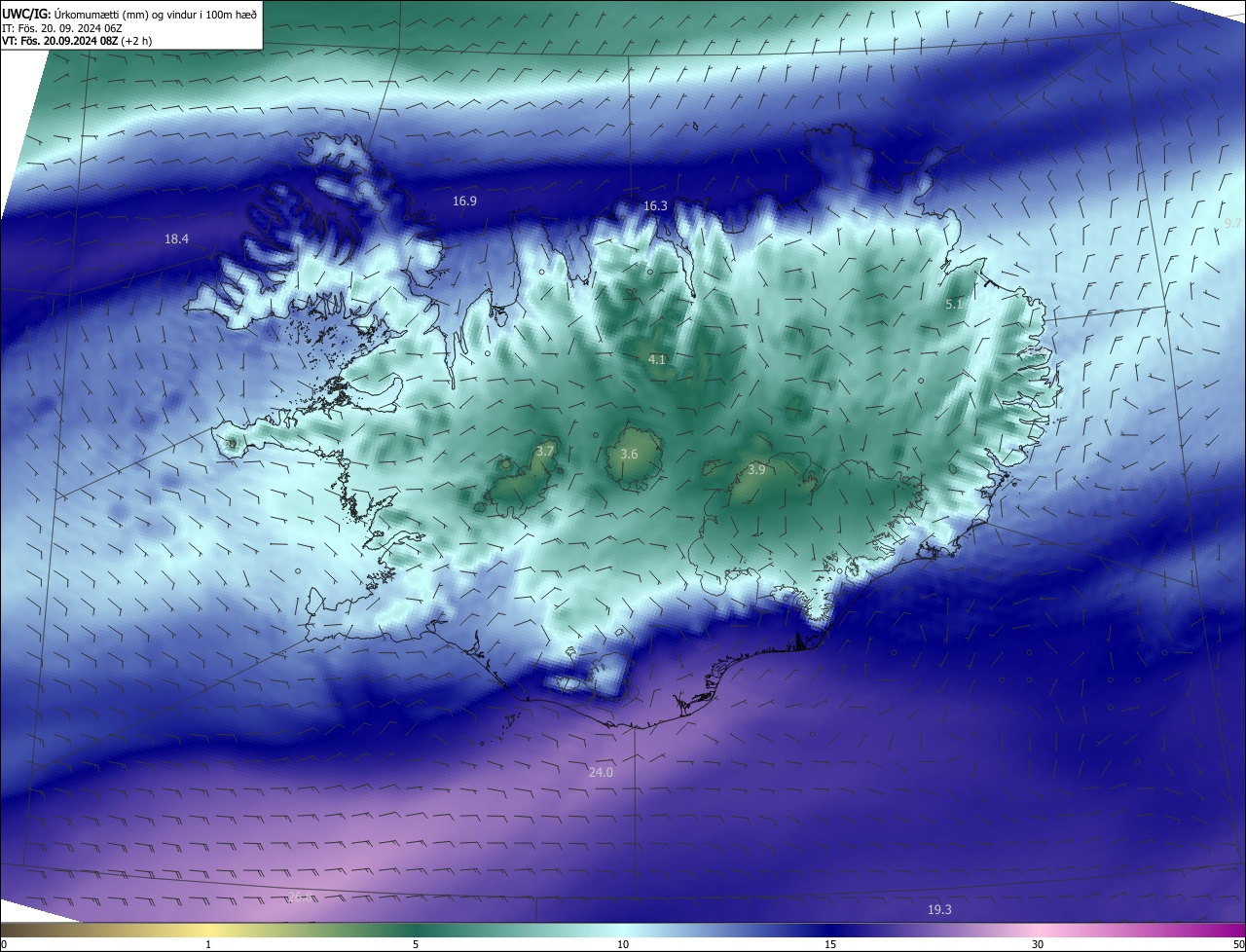Click the 5.1 value in east Iceland
The image size is (1246, 952).
pyautogui.click(x=955, y=305)
